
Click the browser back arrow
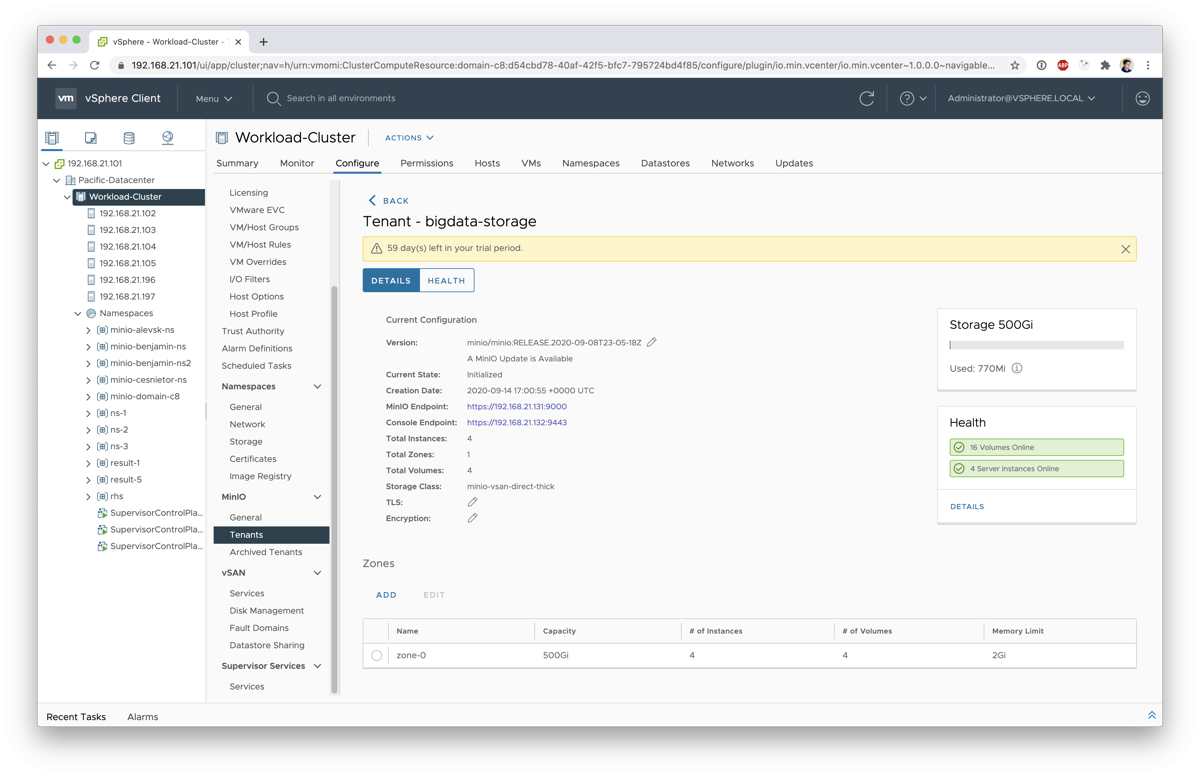click(52, 65)
